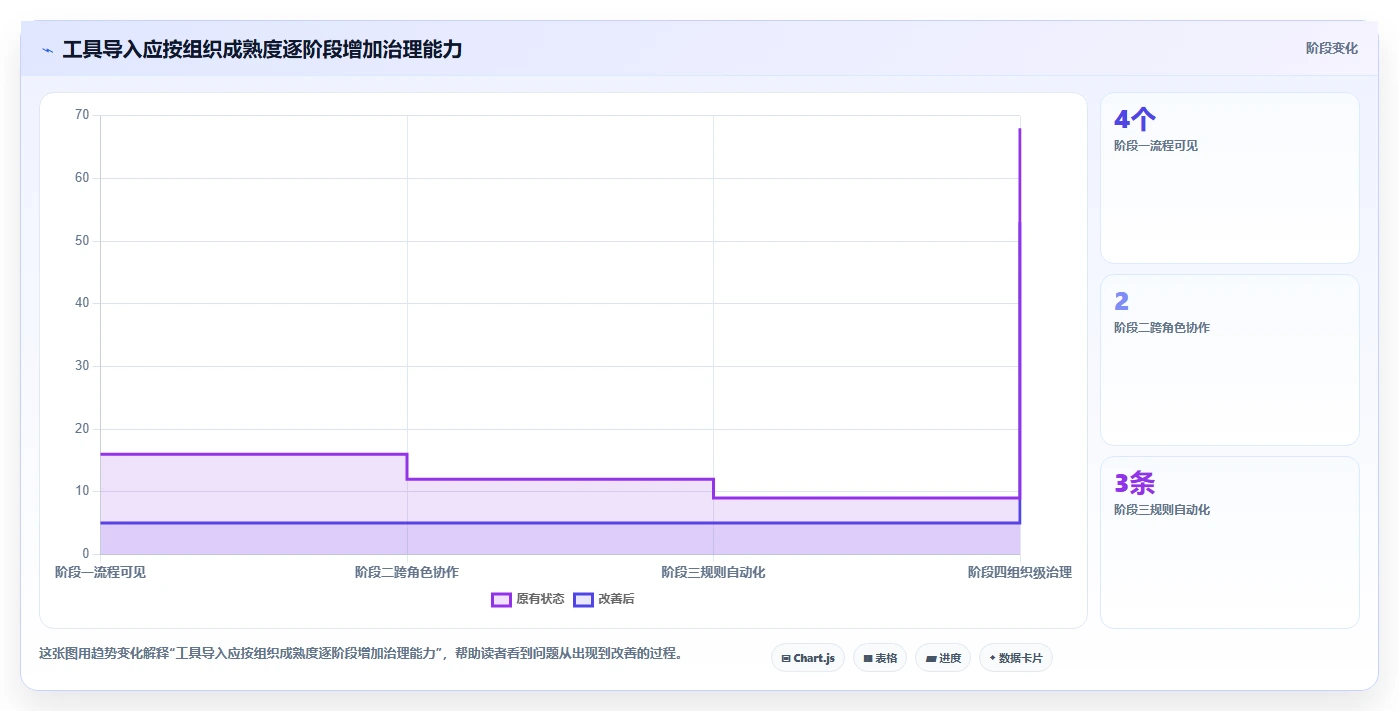Click the blue 改善后 legend swatch
The image size is (1399, 711).
(x=583, y=599)
